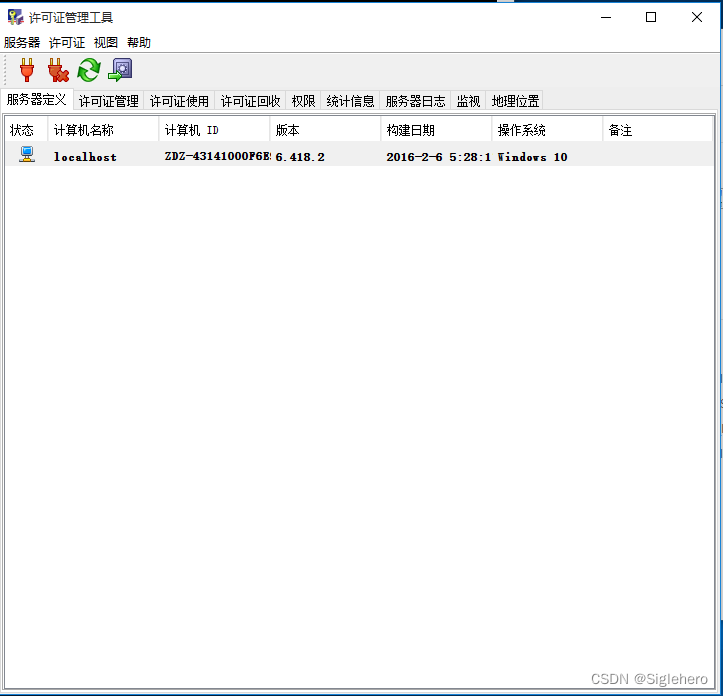Screen dimensions: 723x696
Task: Go to the 许可证回收 tab
Action: coord(251,101)
